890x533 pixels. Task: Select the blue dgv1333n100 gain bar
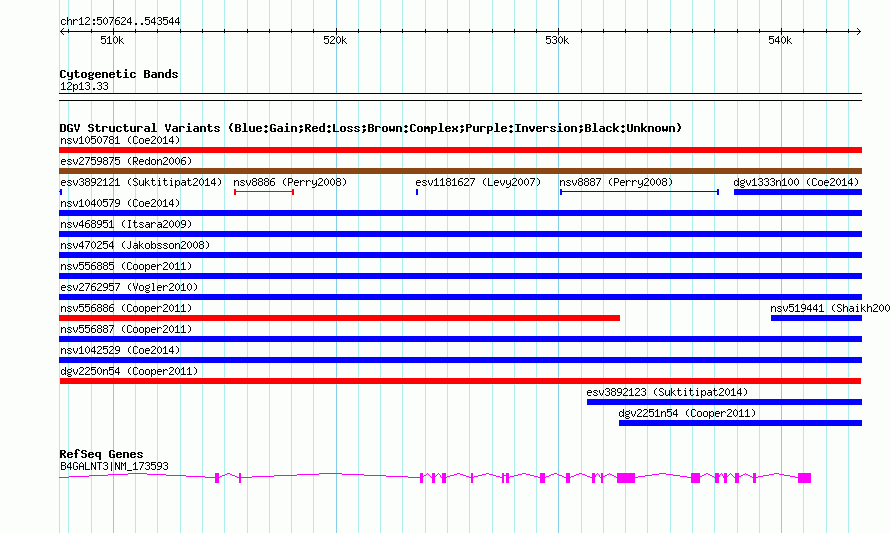797,192
